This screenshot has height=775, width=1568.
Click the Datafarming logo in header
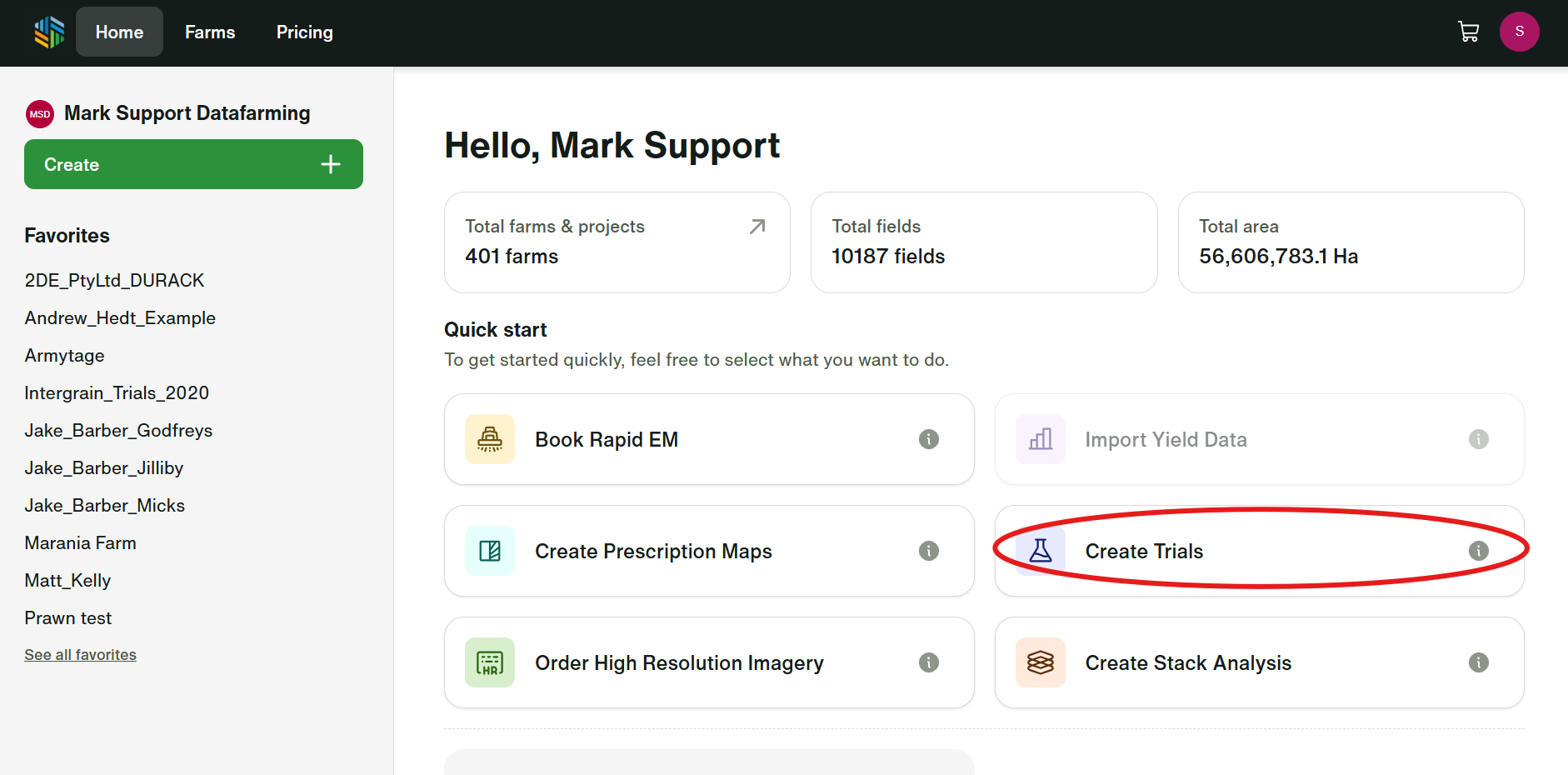(x=49, y=32)
